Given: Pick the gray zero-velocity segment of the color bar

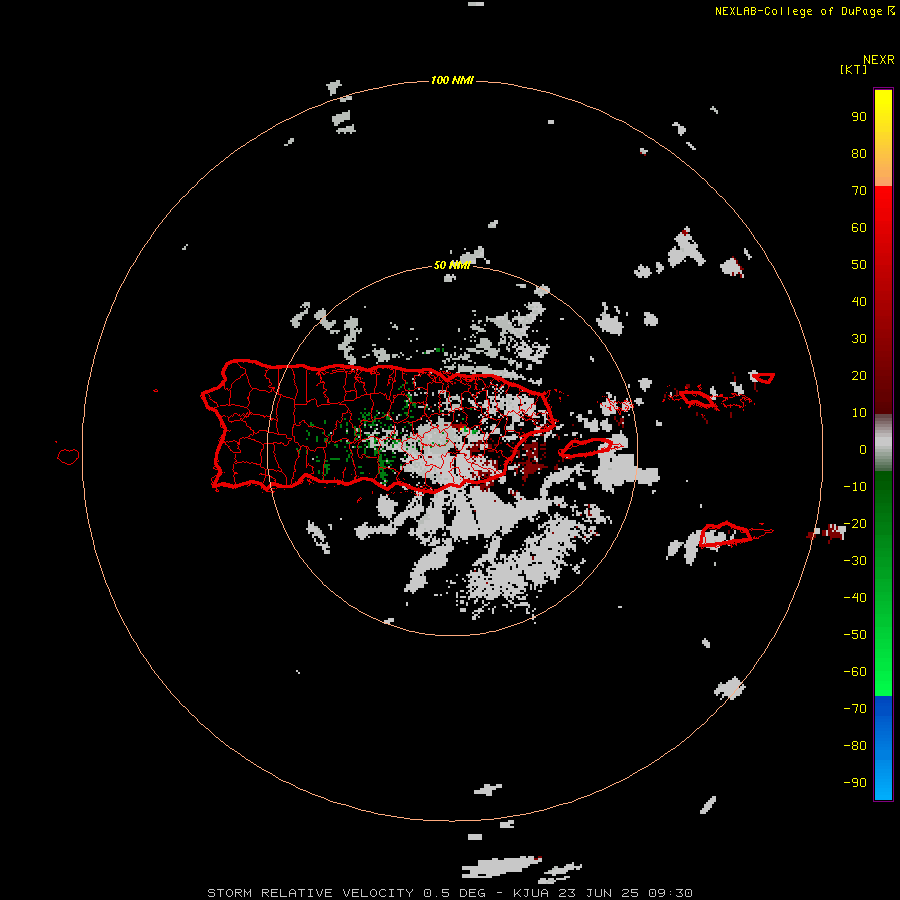Looking at the screenshot, I should pos(883,443).
